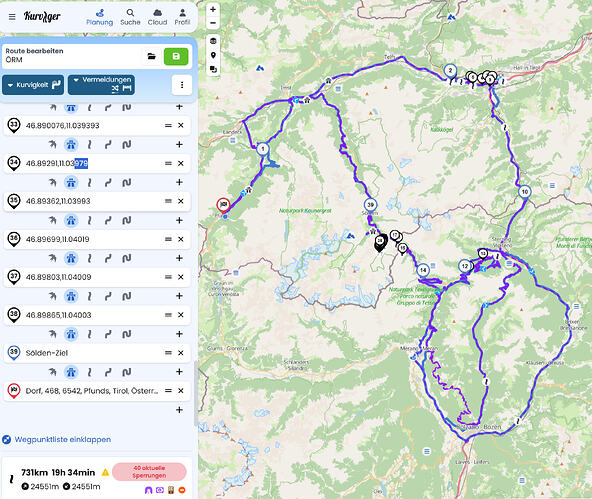Toggle highway mode below waypoint 35

[x=71, y=220]
